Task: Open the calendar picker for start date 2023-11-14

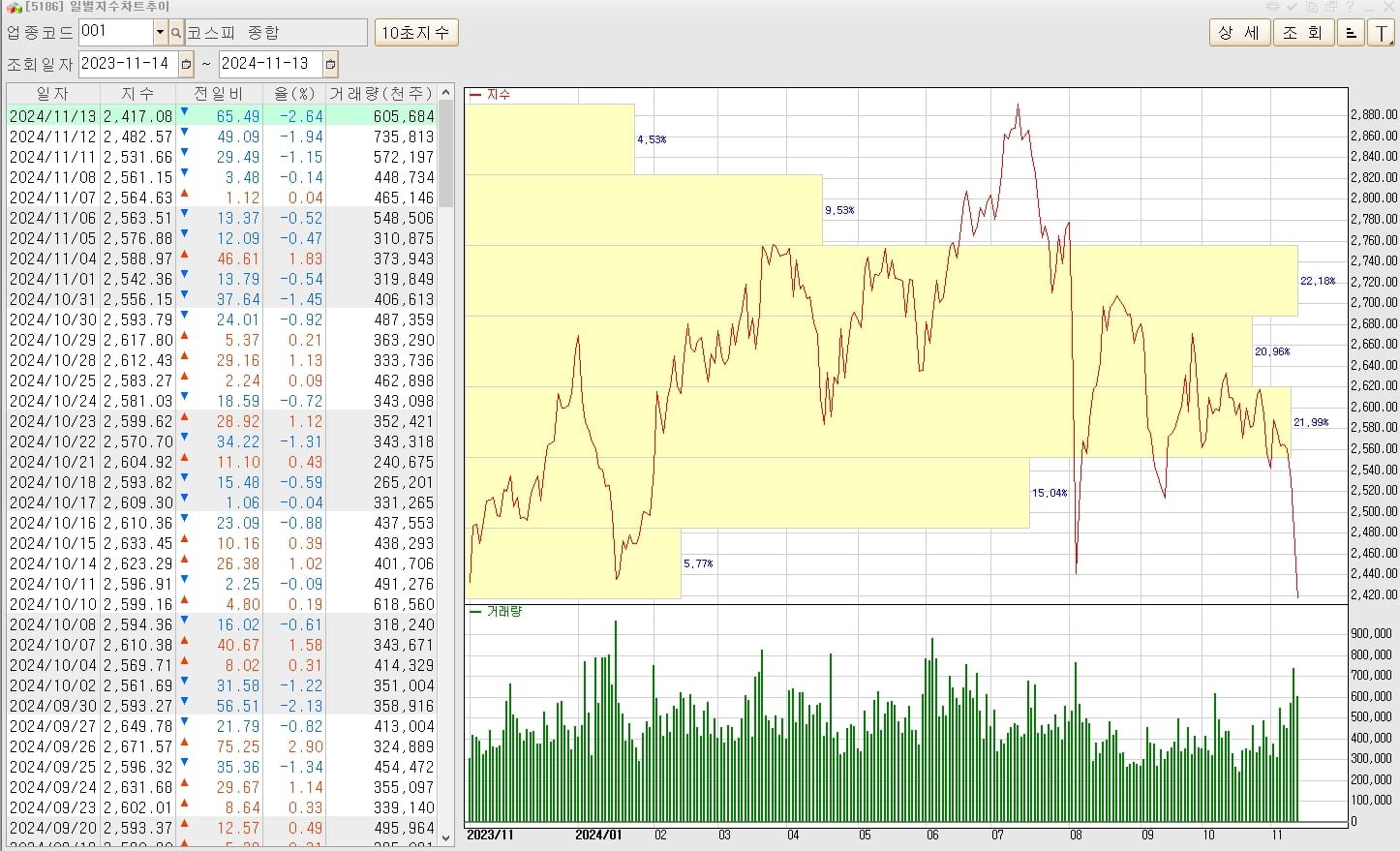Action: coord(187,65)
